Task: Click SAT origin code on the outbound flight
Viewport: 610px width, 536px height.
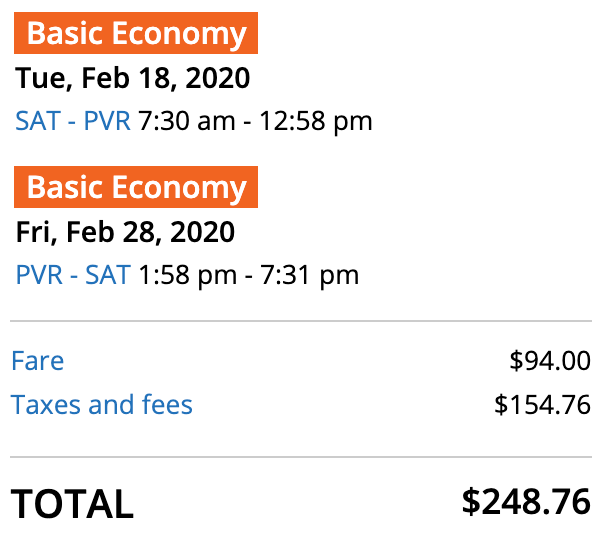Action: pos(37,122)
